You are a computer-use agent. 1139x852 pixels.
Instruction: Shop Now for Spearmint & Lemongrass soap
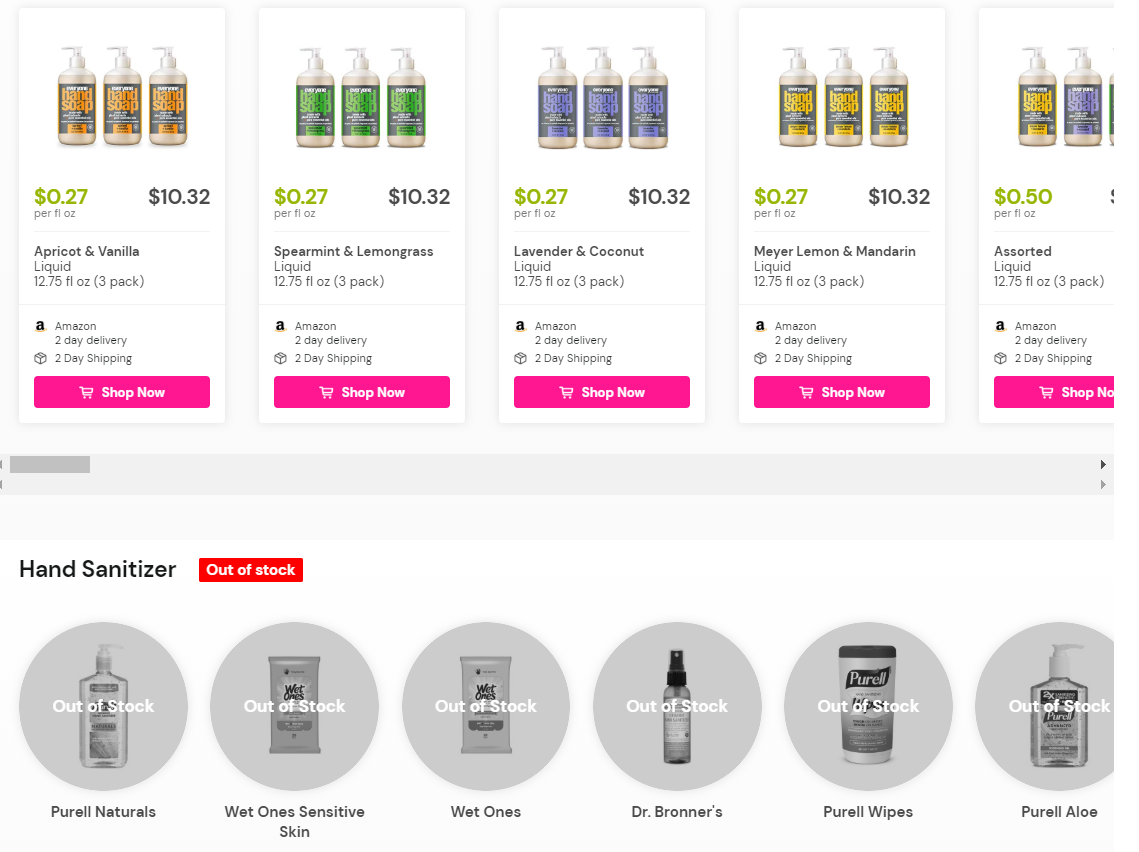click(362, 392)
